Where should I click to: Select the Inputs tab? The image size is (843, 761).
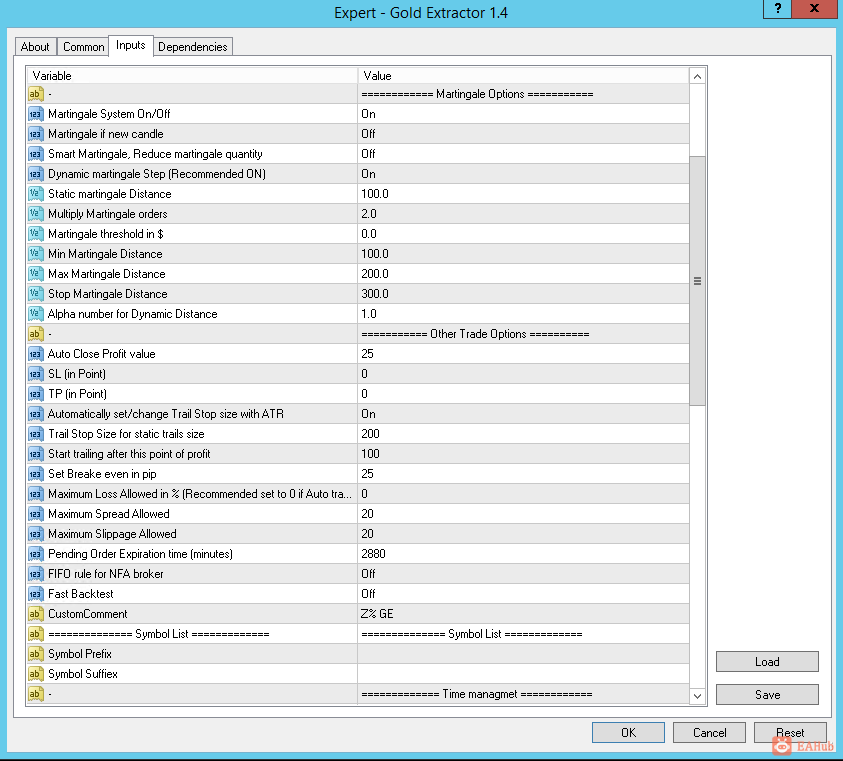tap(131, 45)
